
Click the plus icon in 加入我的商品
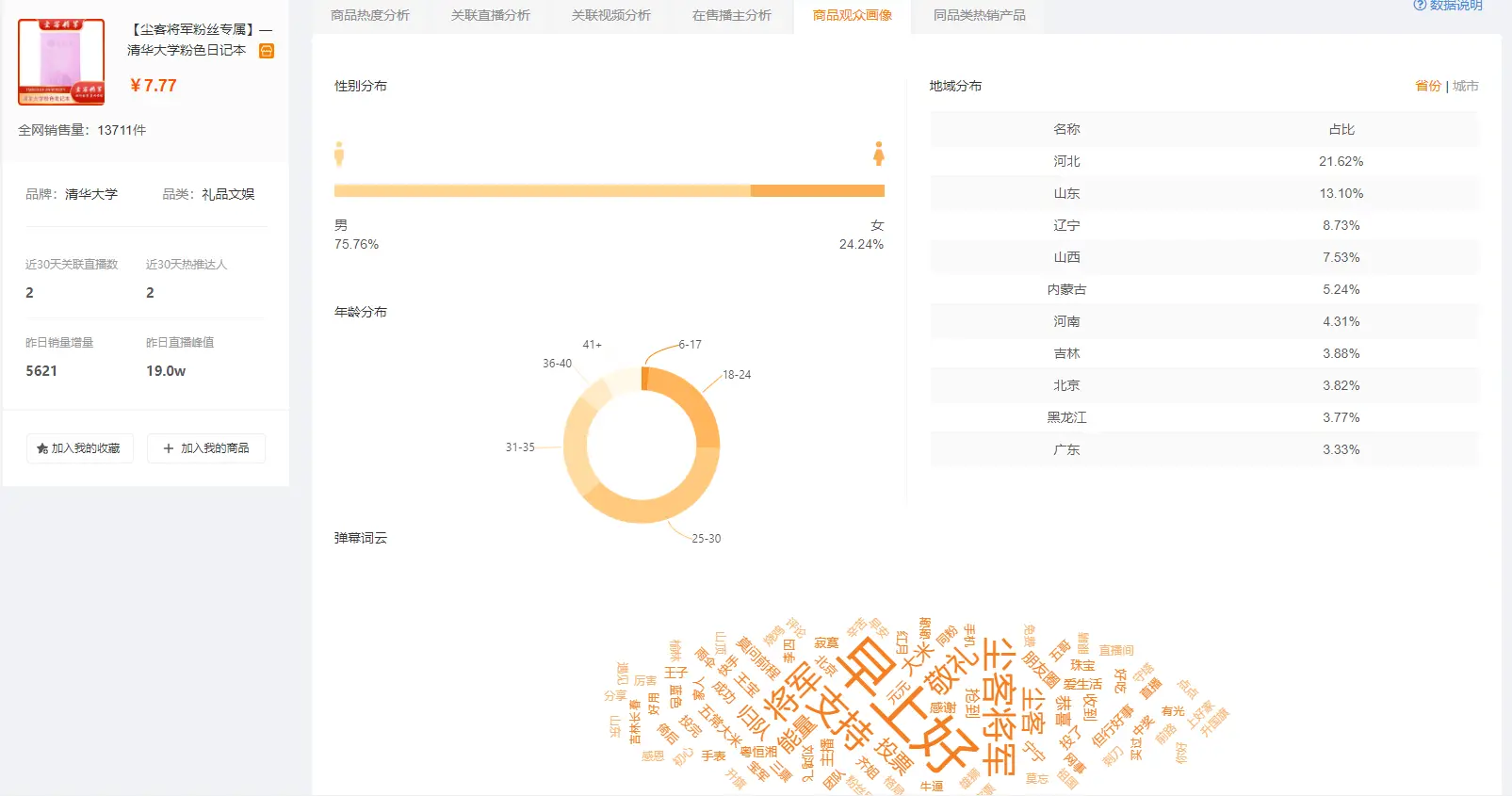169,448
